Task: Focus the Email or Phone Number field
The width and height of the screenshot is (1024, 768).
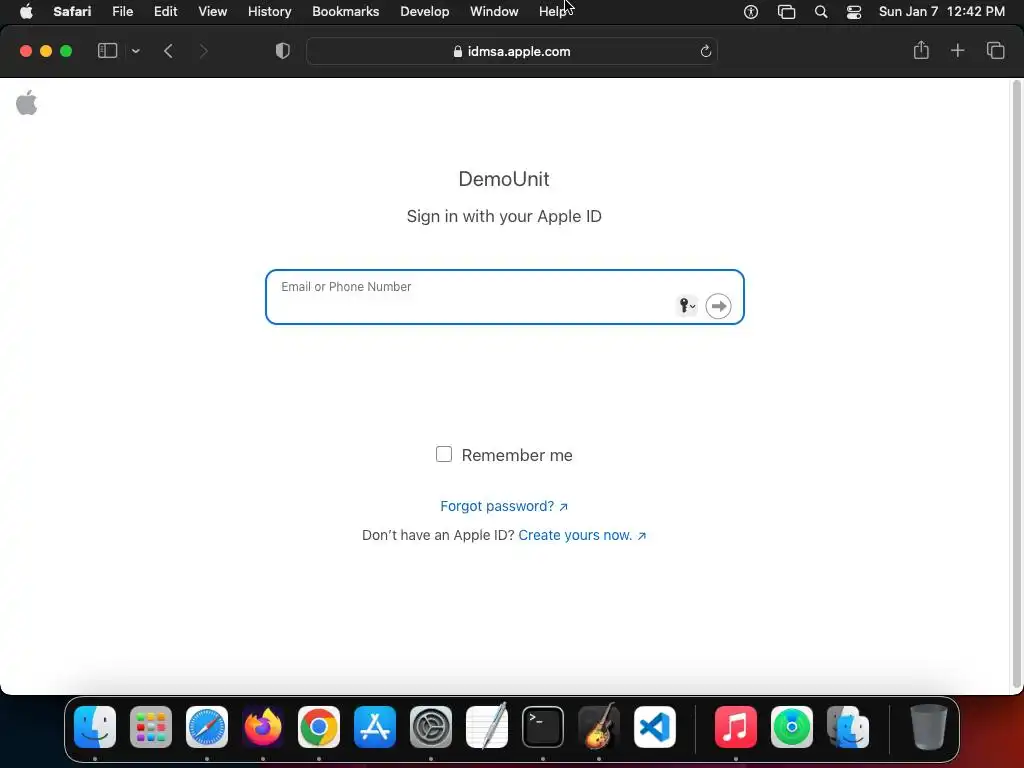Action: [504, 297]
